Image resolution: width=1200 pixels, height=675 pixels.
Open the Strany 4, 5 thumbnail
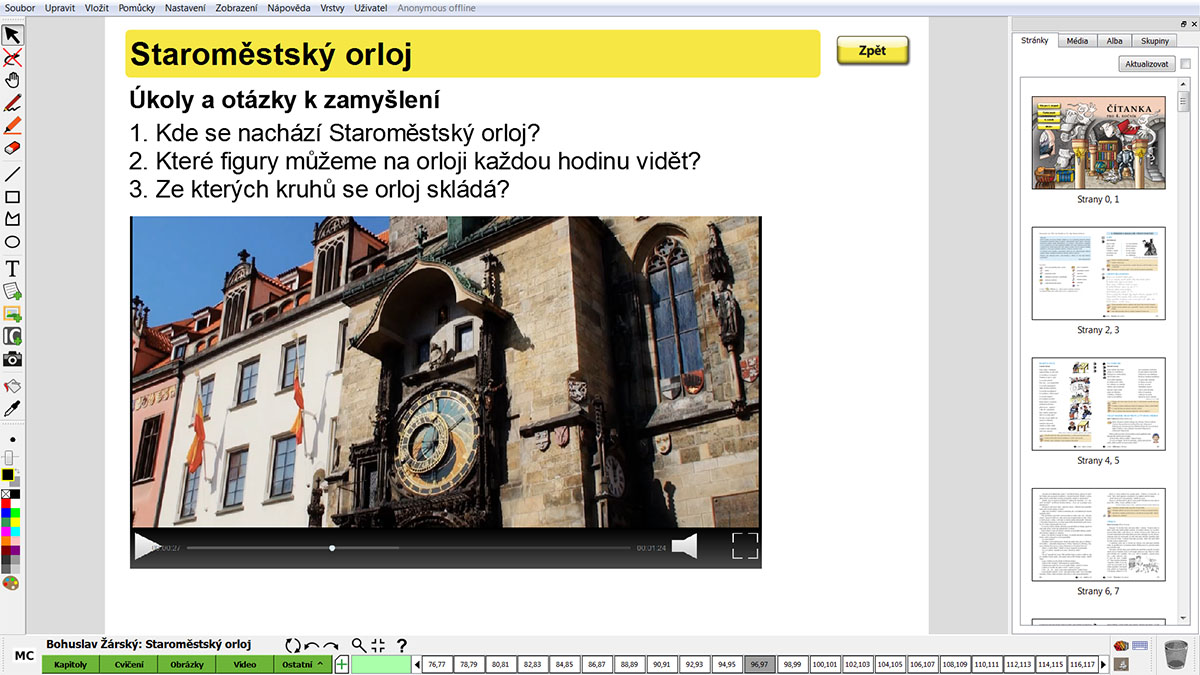(1098, 403)
